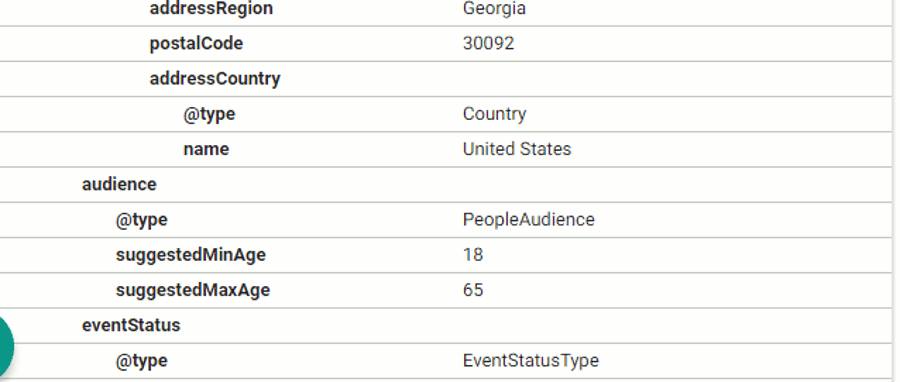Collapse the addressCountry nested property
Viewport: 900px width, 382px height.
(215, 79)
